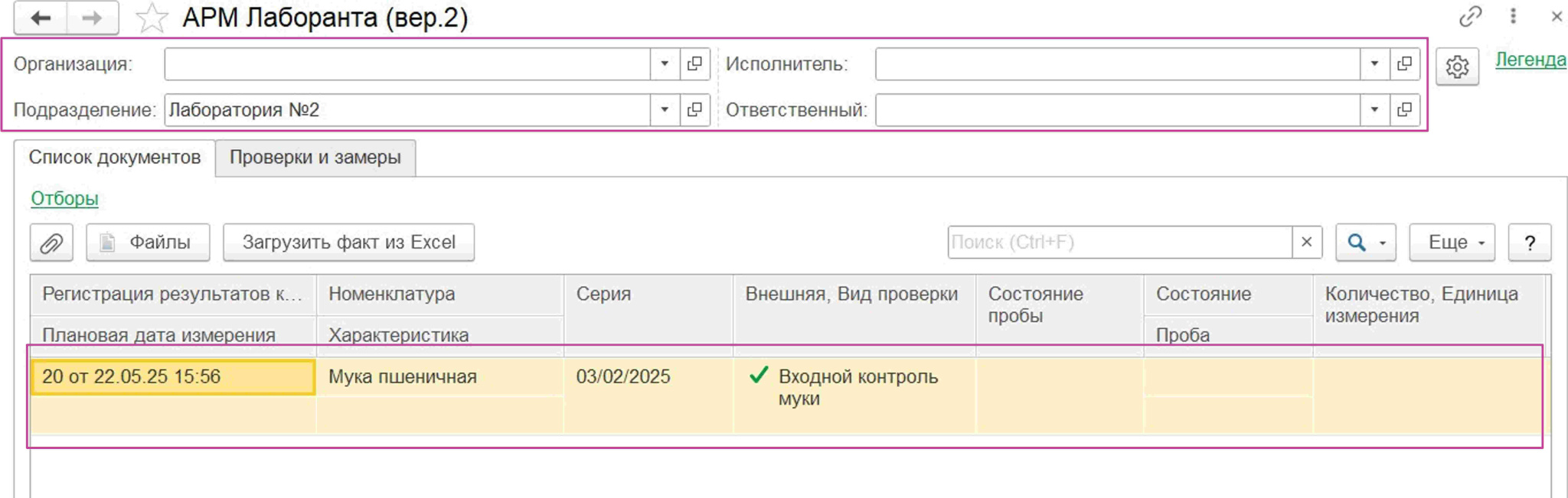The height and width of the screenshot is (498, 1568).
Task: Open the Исполнитель item form icon
Action: click(x=1404, y=64)
